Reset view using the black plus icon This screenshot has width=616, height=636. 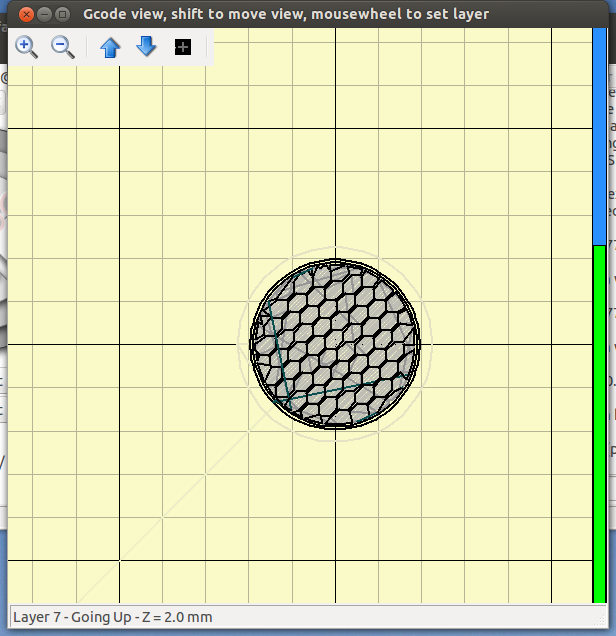tap(182, 47)
